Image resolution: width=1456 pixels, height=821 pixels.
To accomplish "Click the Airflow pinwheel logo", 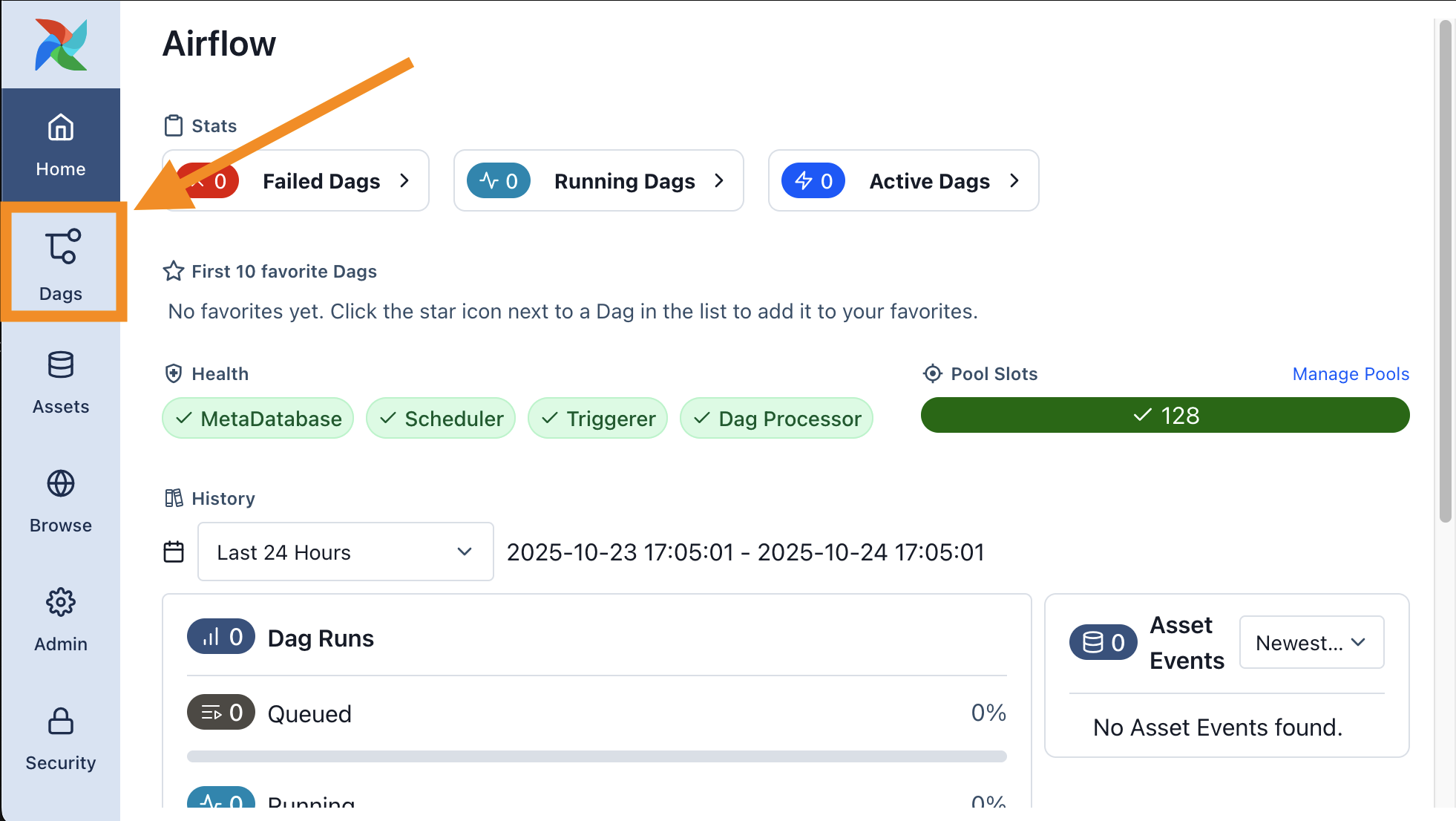I will 61,45.
